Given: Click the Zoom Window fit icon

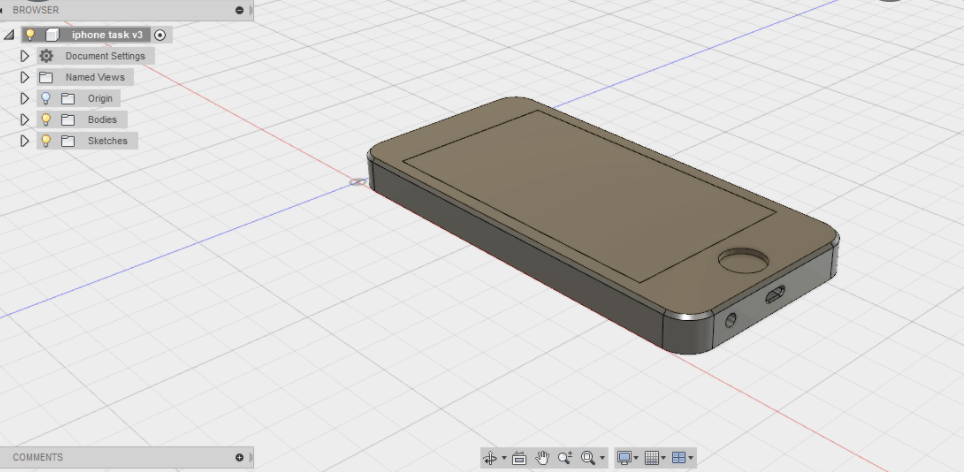Looking at the screenshot, I should coord(588,458).
